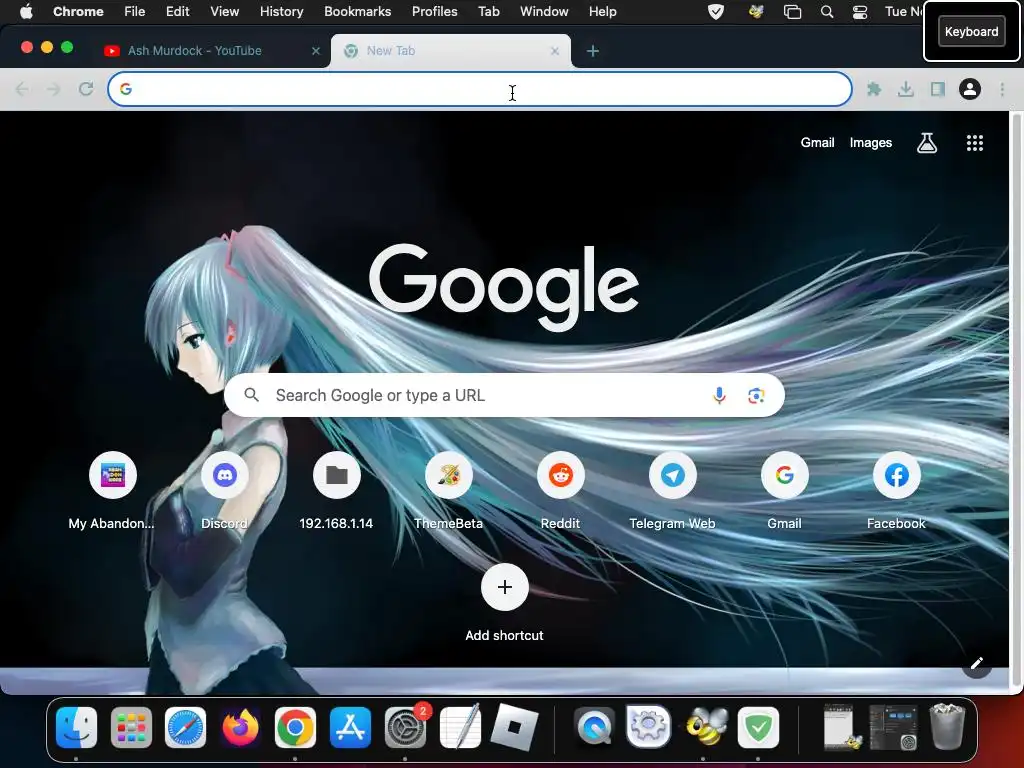Launch Firefox from the Dock

tap(240, 728)
